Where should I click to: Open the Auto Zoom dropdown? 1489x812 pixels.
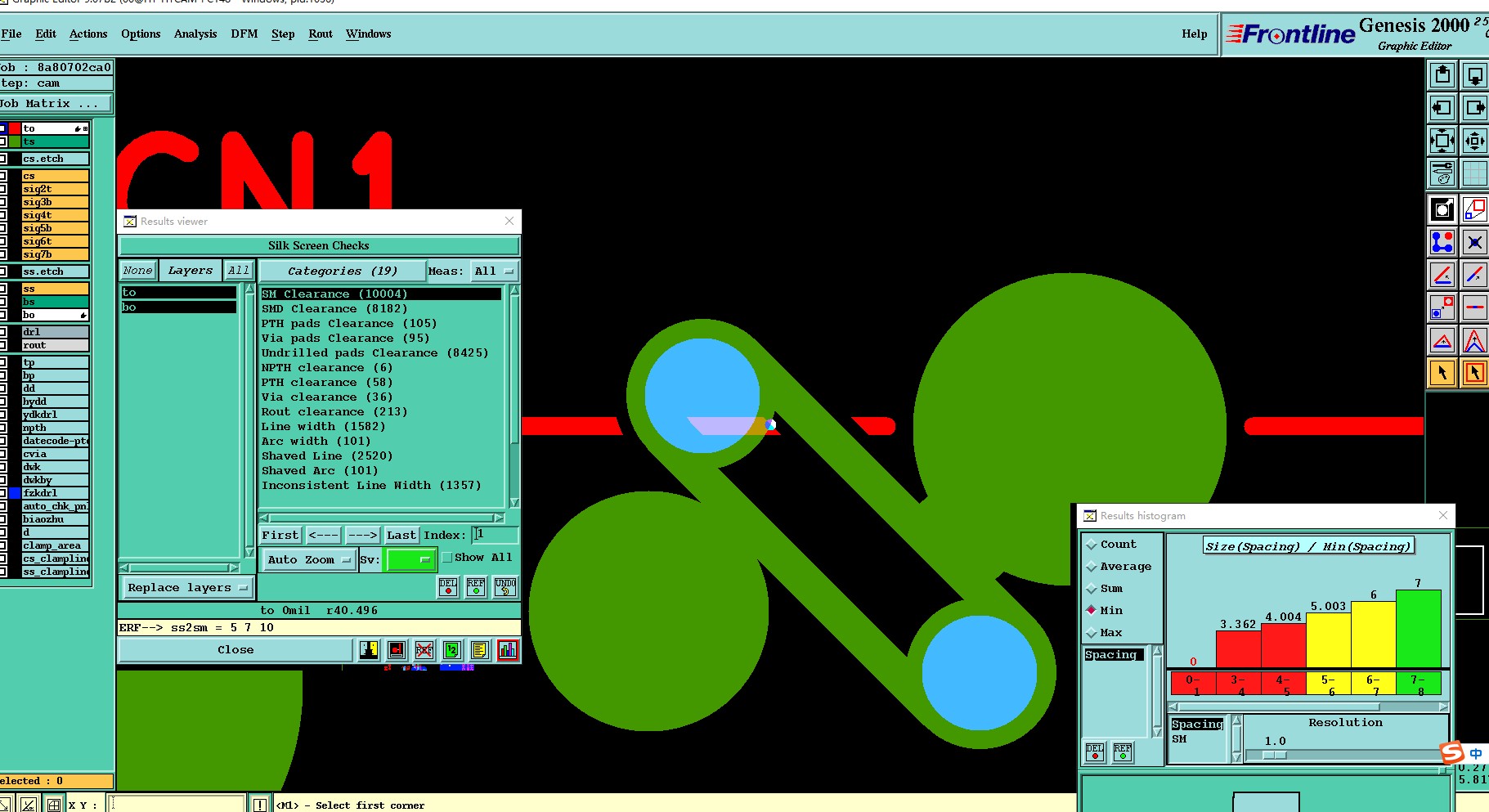(x=309, y=560)
